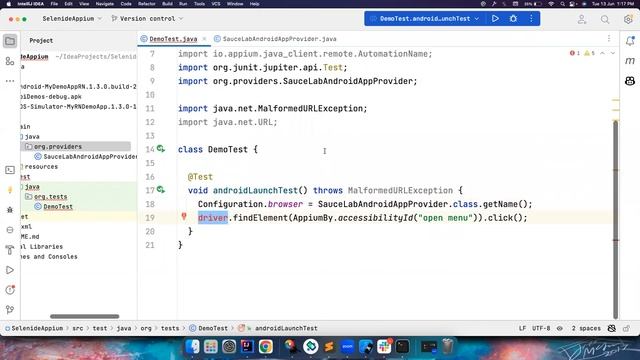
Task: Open the Maven tool window
Action: point(630,61)
